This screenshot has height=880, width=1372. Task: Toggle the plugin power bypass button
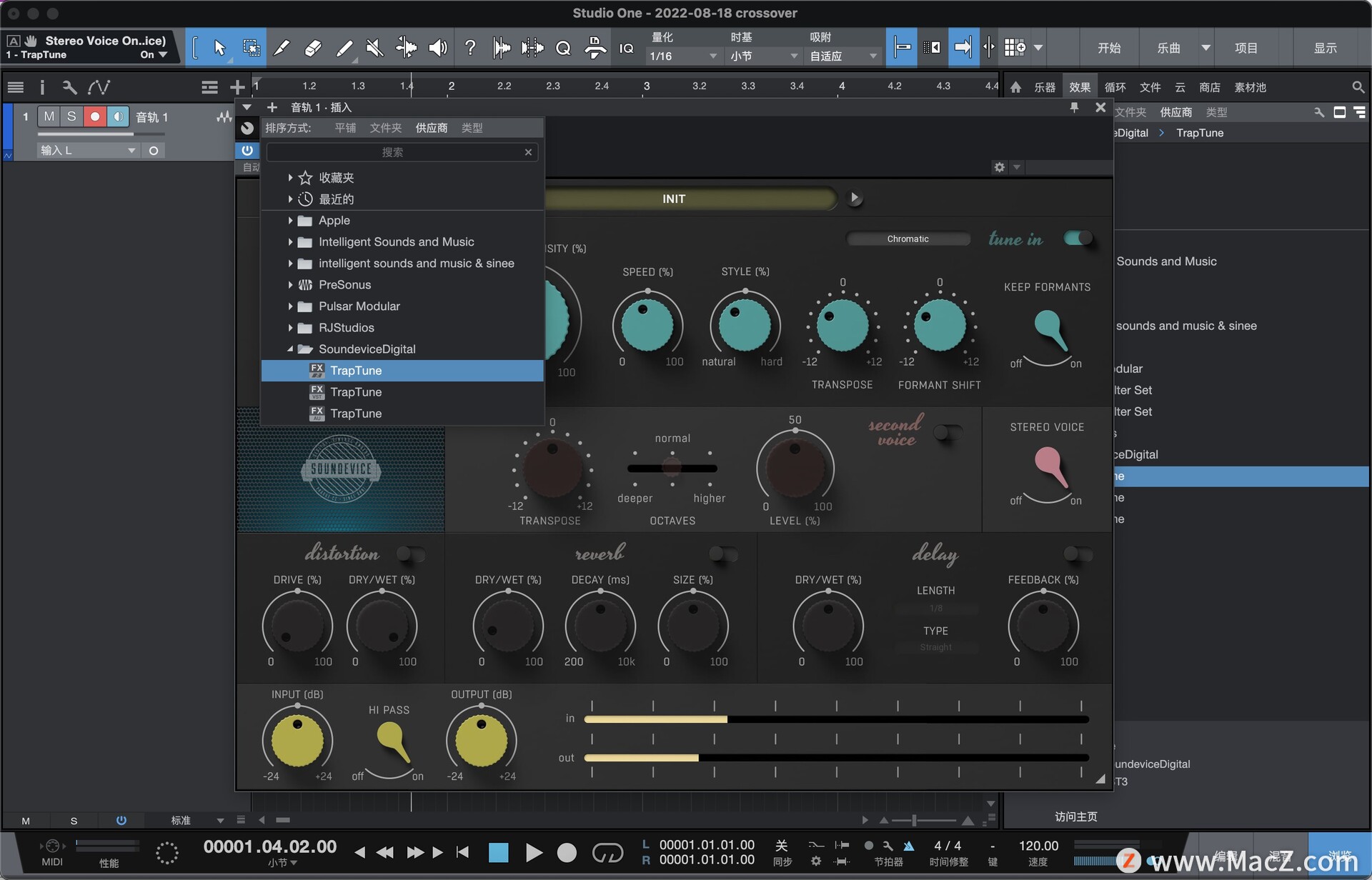pyautogui.click(x=247, y=150)
